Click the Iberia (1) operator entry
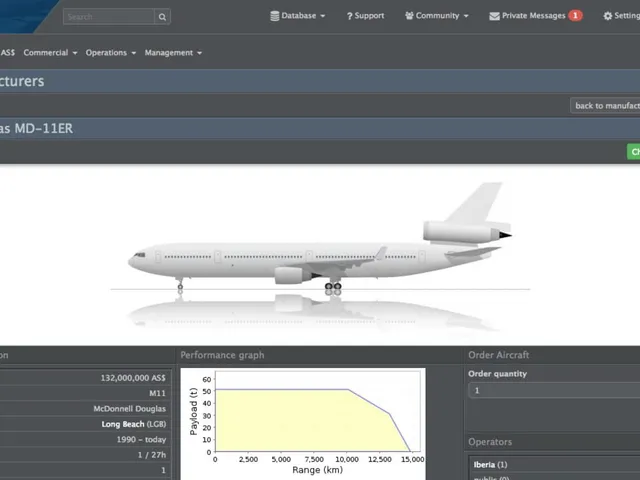 pyautogui.click(x=490, y=464)
